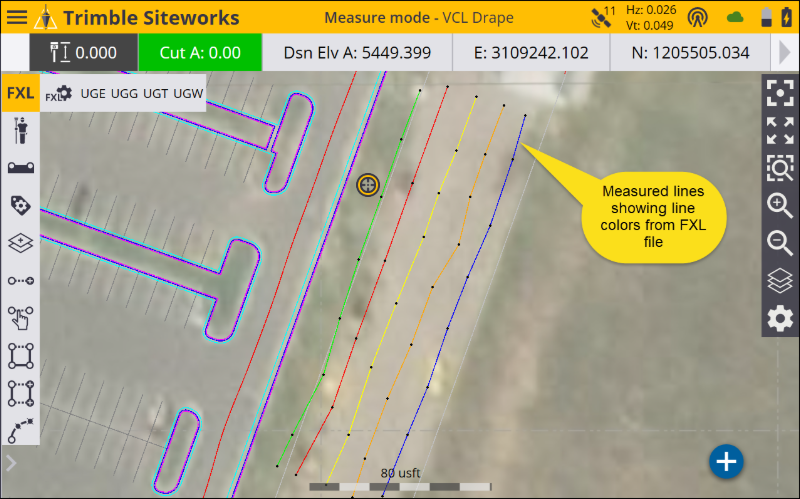Zoom to extents arrows icon
Viewport: 800px width, 499px height.
(x=780, y=131)
